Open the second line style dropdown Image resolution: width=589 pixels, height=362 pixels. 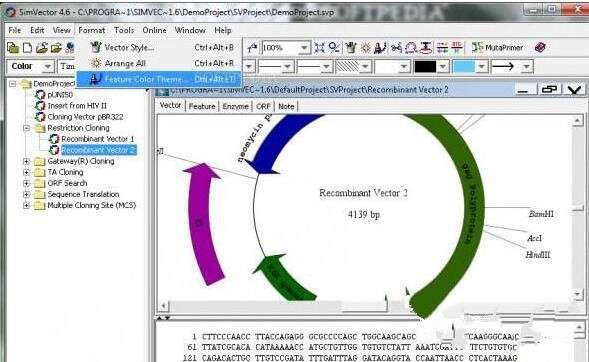click(x=326, y=67)
